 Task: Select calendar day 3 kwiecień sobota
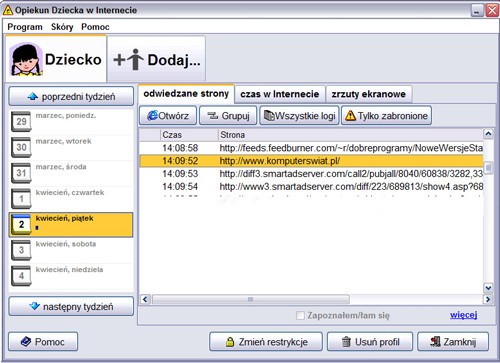71,250
